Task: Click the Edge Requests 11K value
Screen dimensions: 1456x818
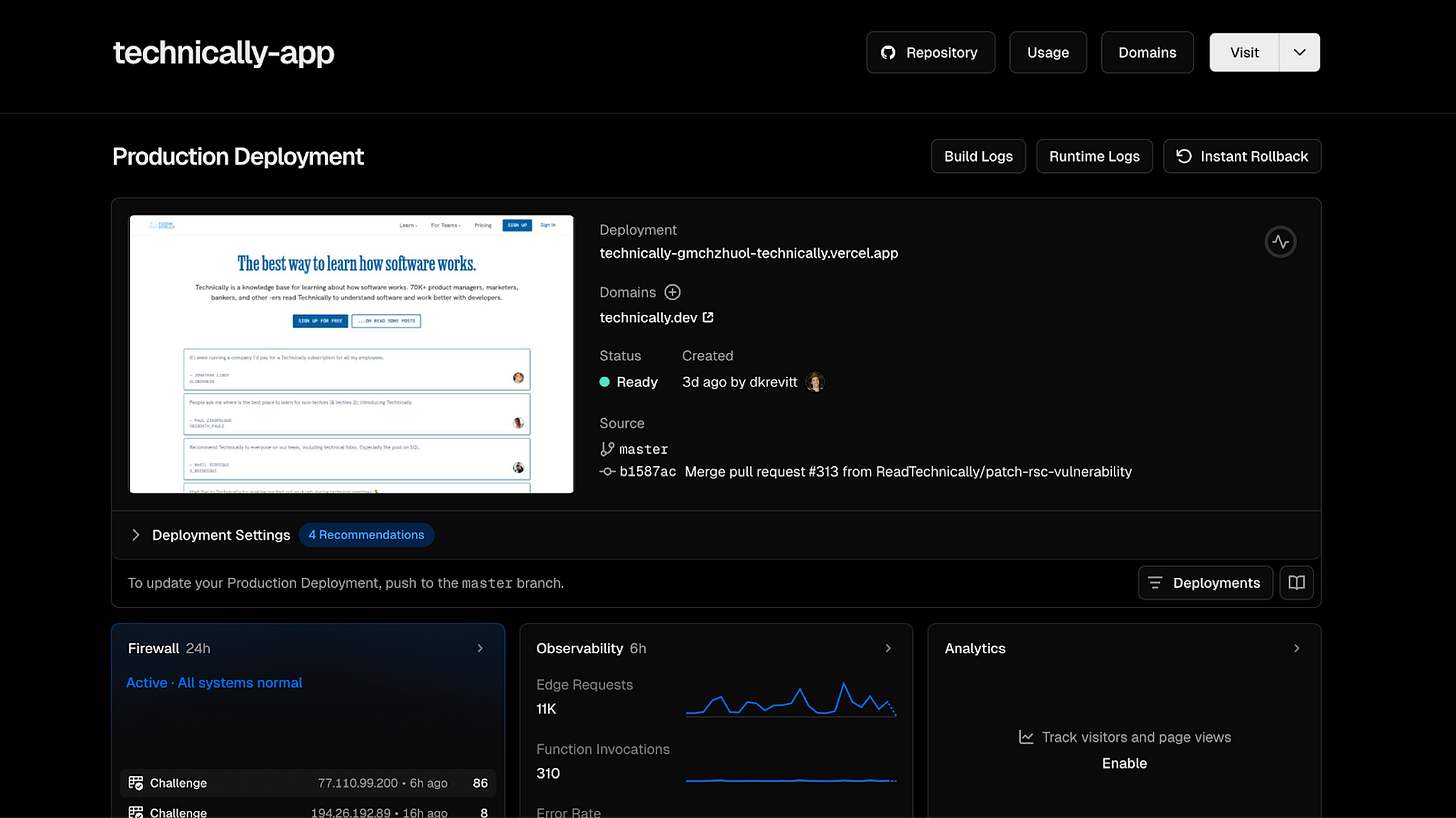Action: click(546, 709)
